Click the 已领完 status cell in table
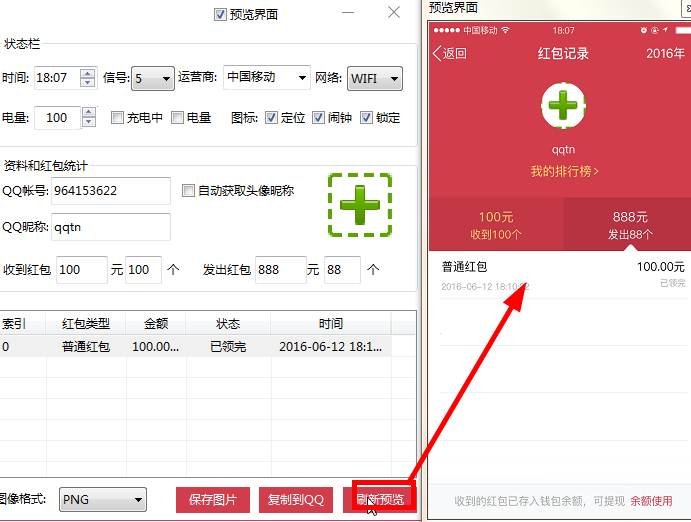The height and width of the screenshot is (522, 691). 228,347
